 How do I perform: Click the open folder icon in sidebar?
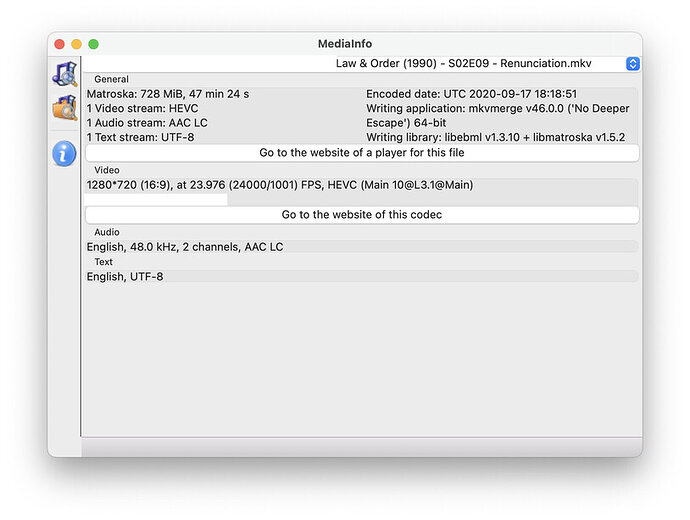click(x=65, y=108)
